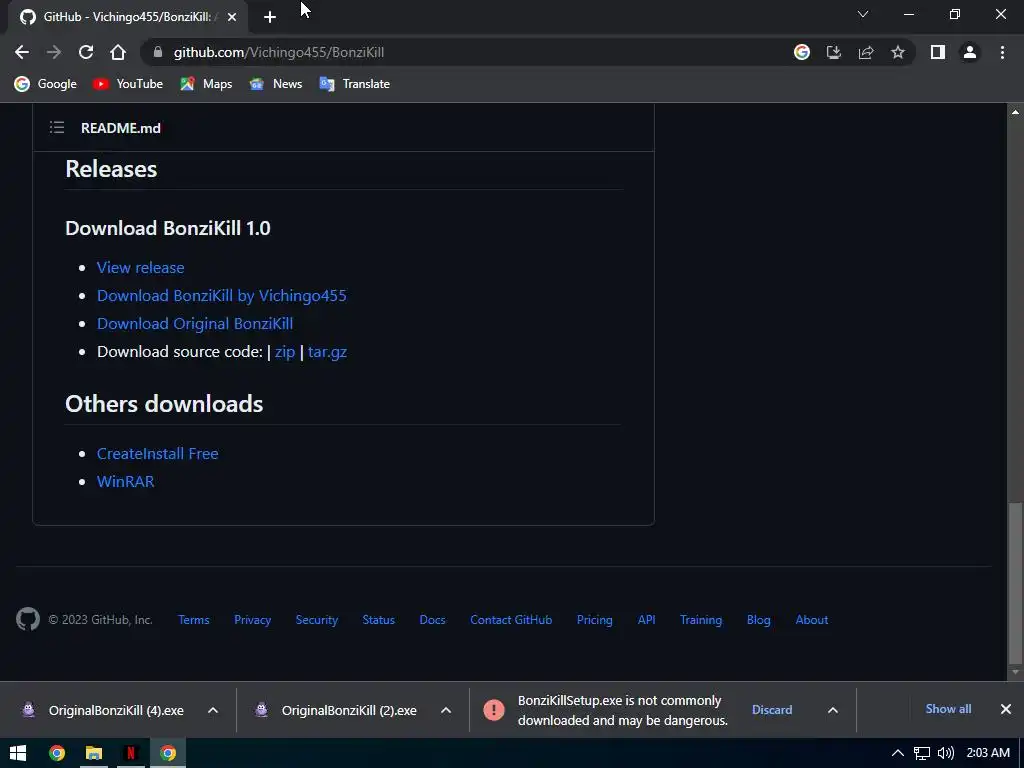The width and height of the screenshot is (1024, 768).
Task: Go back to the previous page
Action: point(22,52)
